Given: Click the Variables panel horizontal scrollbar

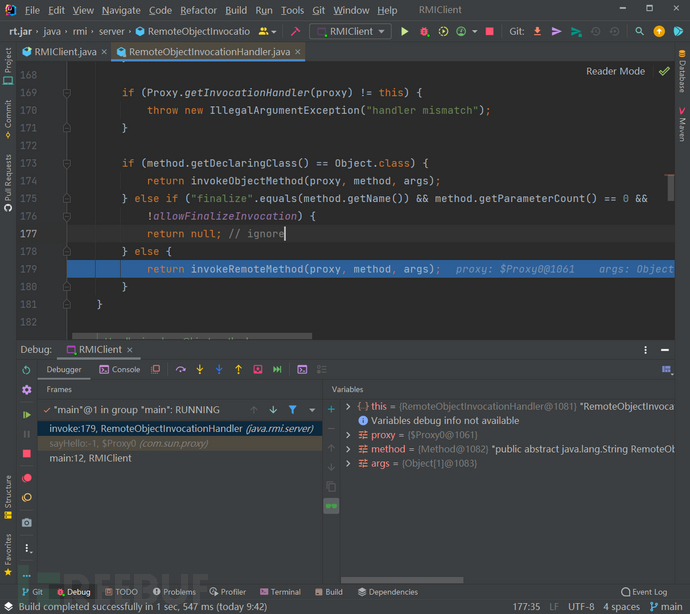Looking at the screenshot, I should point(402,580).
